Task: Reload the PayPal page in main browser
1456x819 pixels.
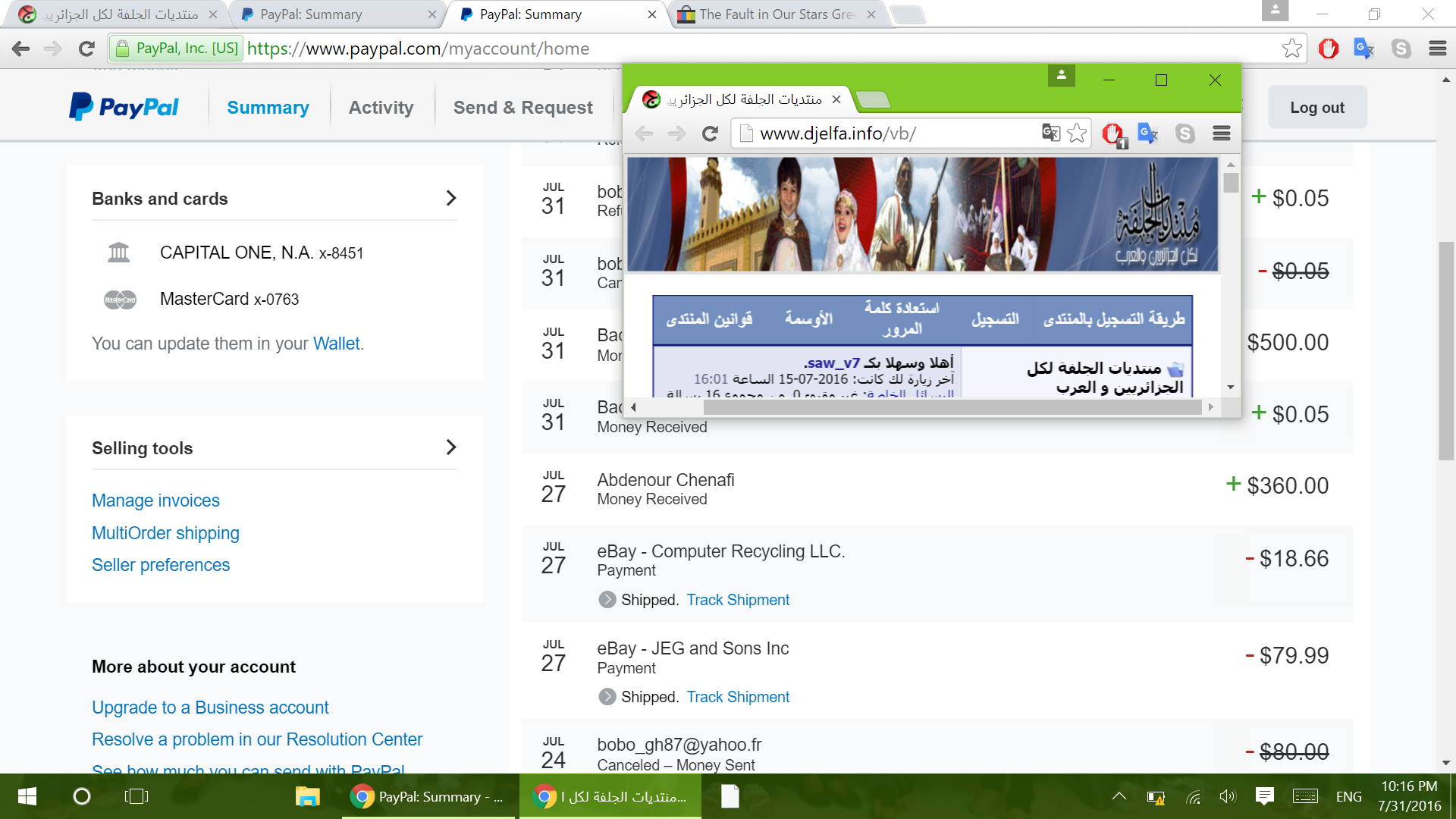Action: (86, 49)
